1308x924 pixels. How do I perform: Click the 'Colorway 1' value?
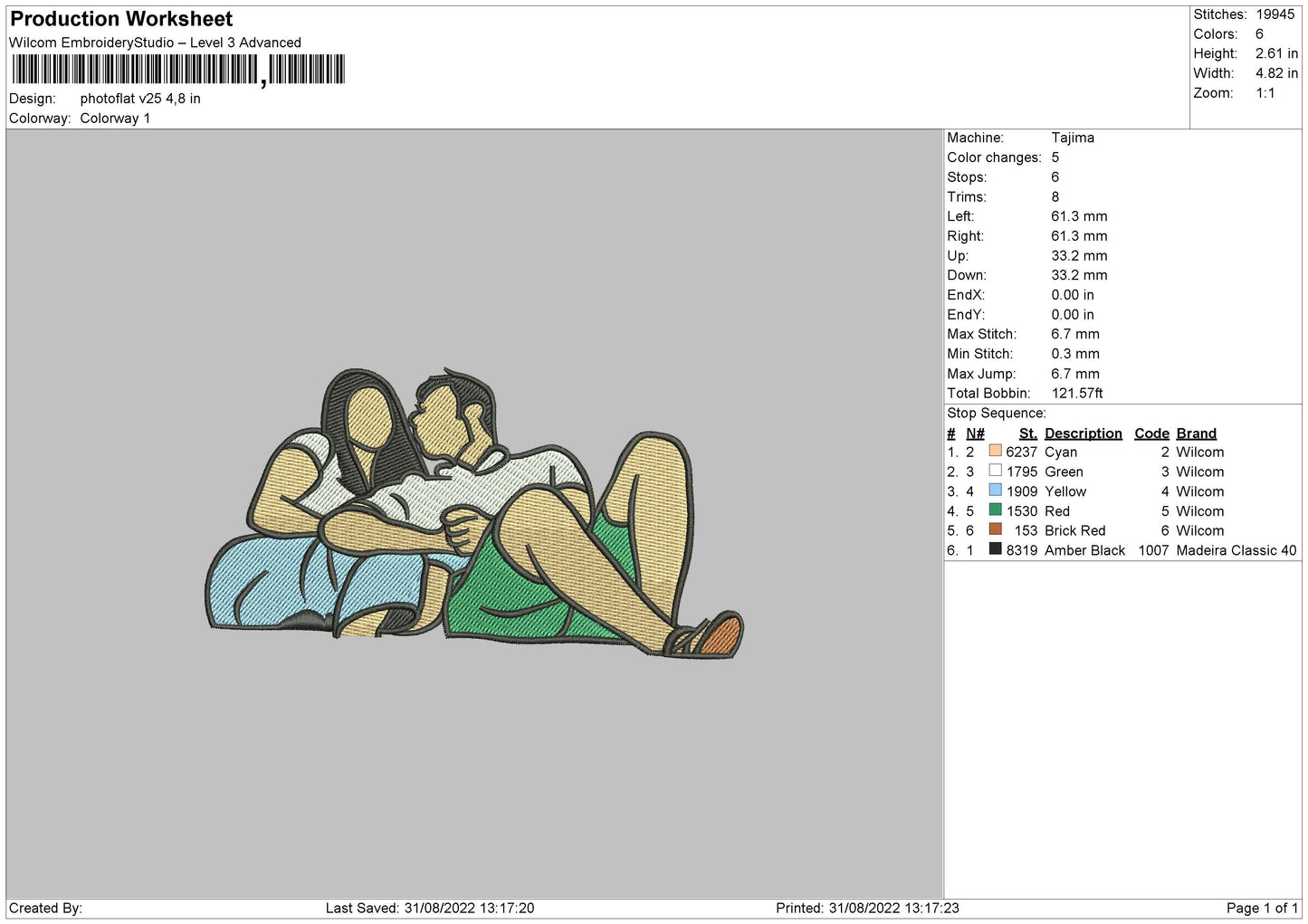point(115,119)
